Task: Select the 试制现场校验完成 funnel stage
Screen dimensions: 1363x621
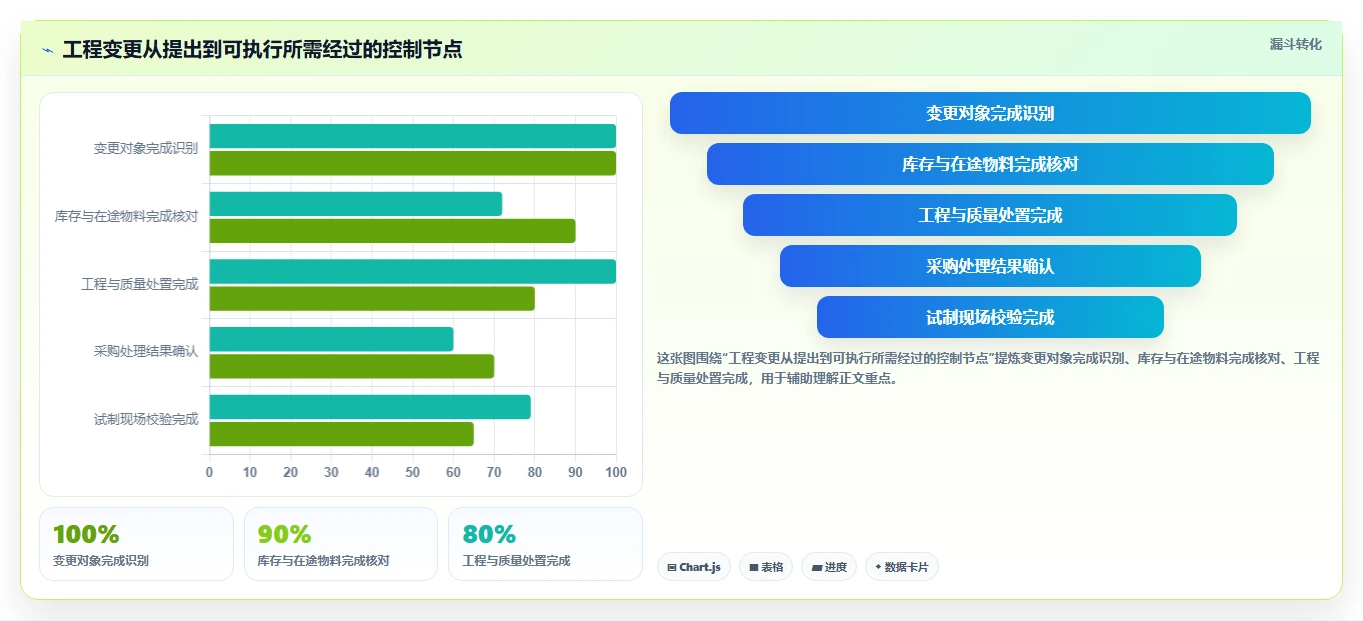Action: 990,317
